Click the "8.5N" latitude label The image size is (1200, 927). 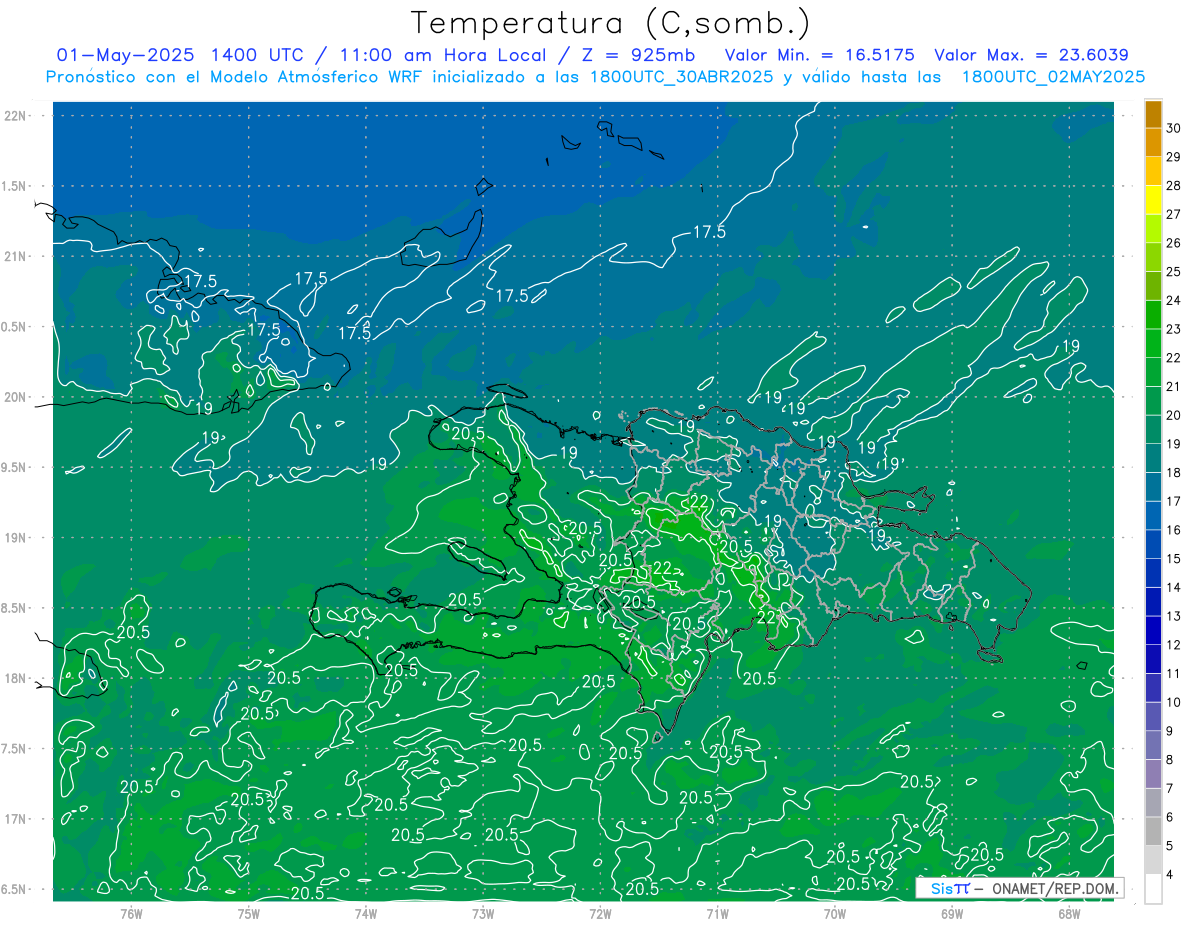[15, 608]
